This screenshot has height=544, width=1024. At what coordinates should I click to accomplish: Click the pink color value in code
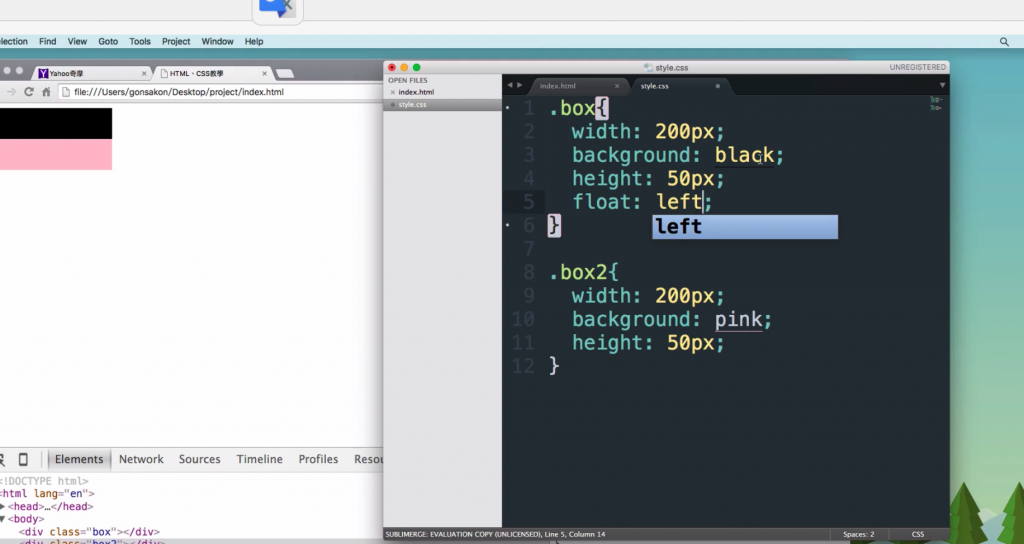click(x=739, y=319)
